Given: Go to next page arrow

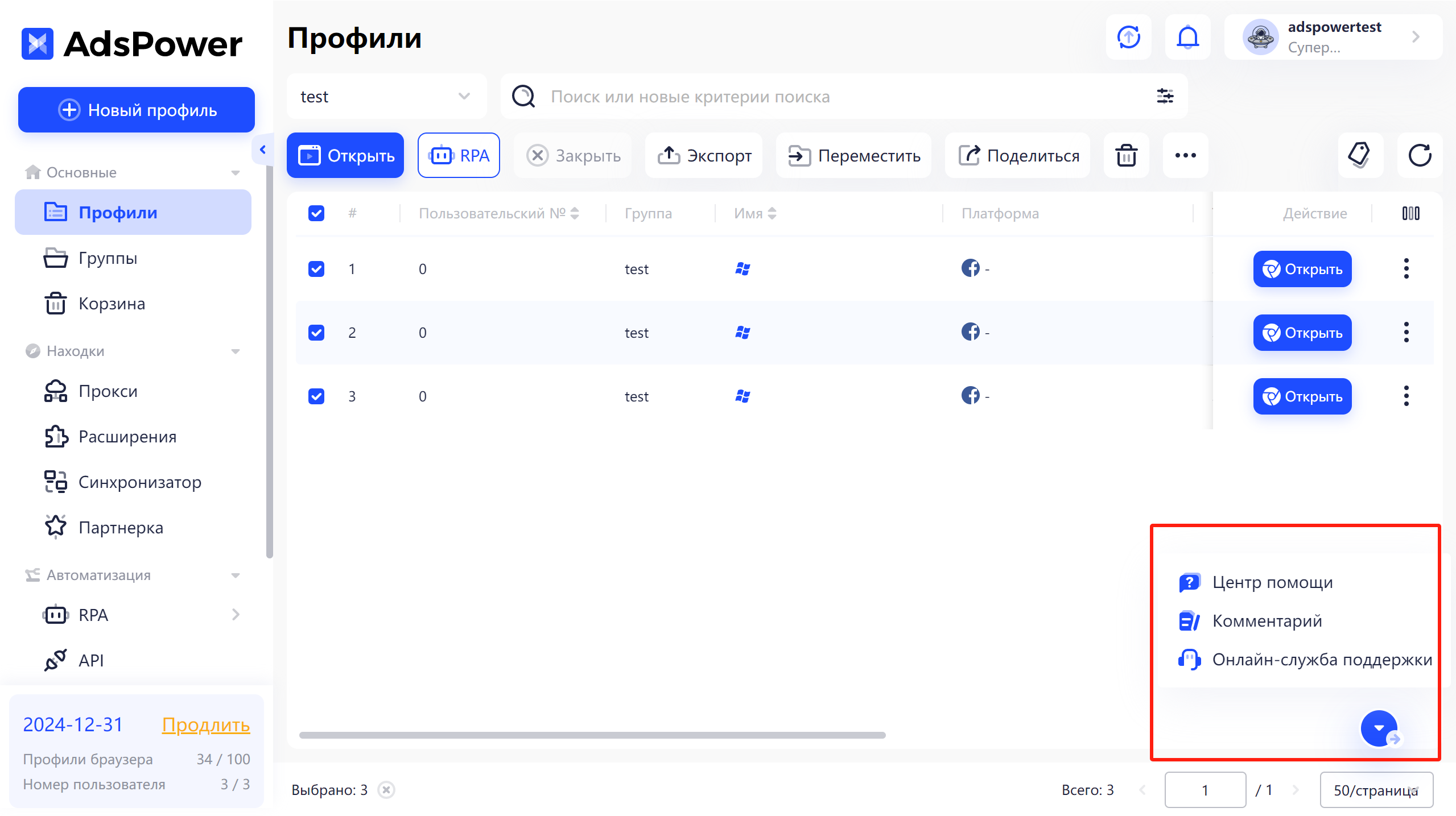Looking at the screenshot, I should (x=1296, y=790).
